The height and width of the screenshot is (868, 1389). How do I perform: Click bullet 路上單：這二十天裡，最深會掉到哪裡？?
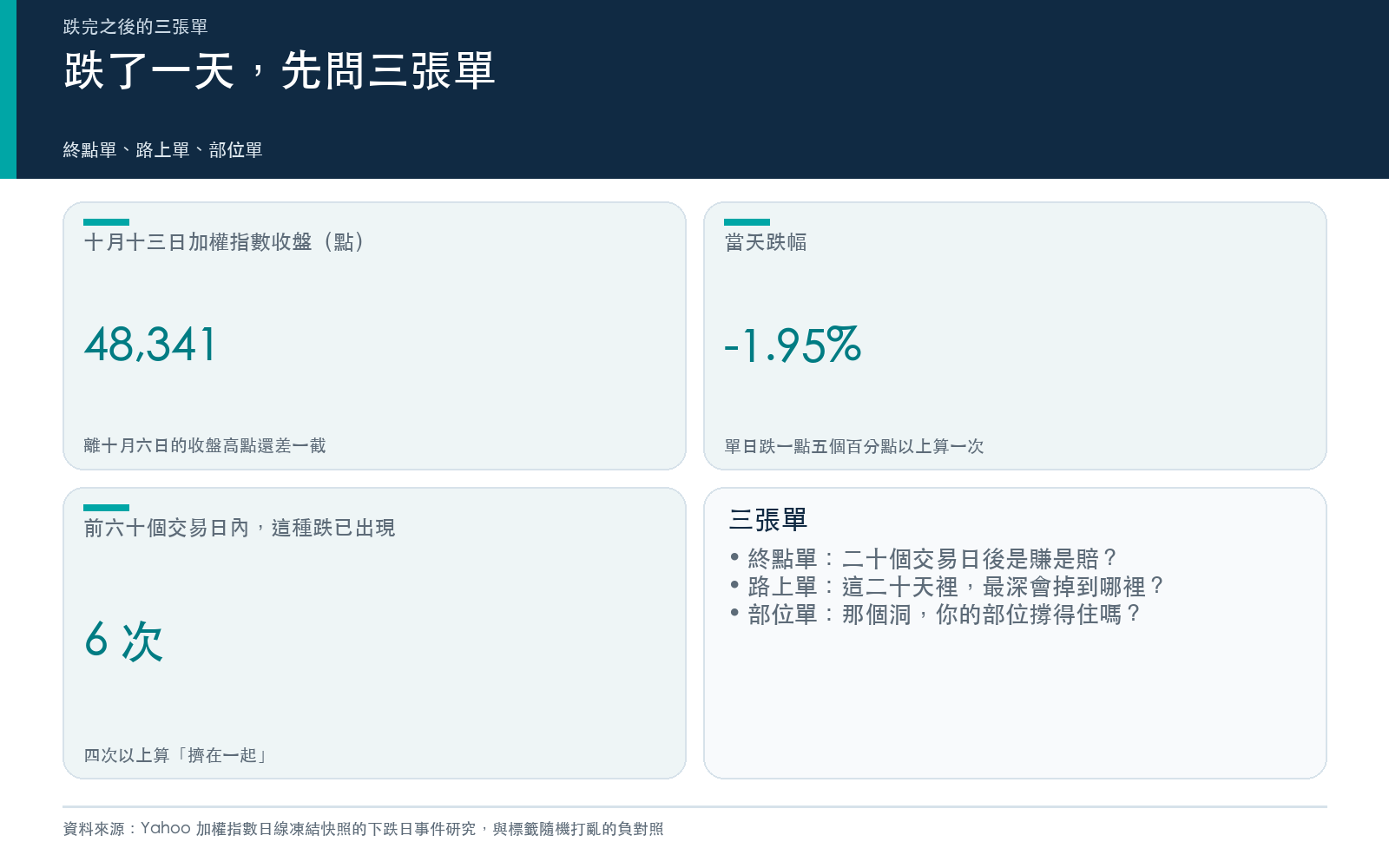[947, 587]
